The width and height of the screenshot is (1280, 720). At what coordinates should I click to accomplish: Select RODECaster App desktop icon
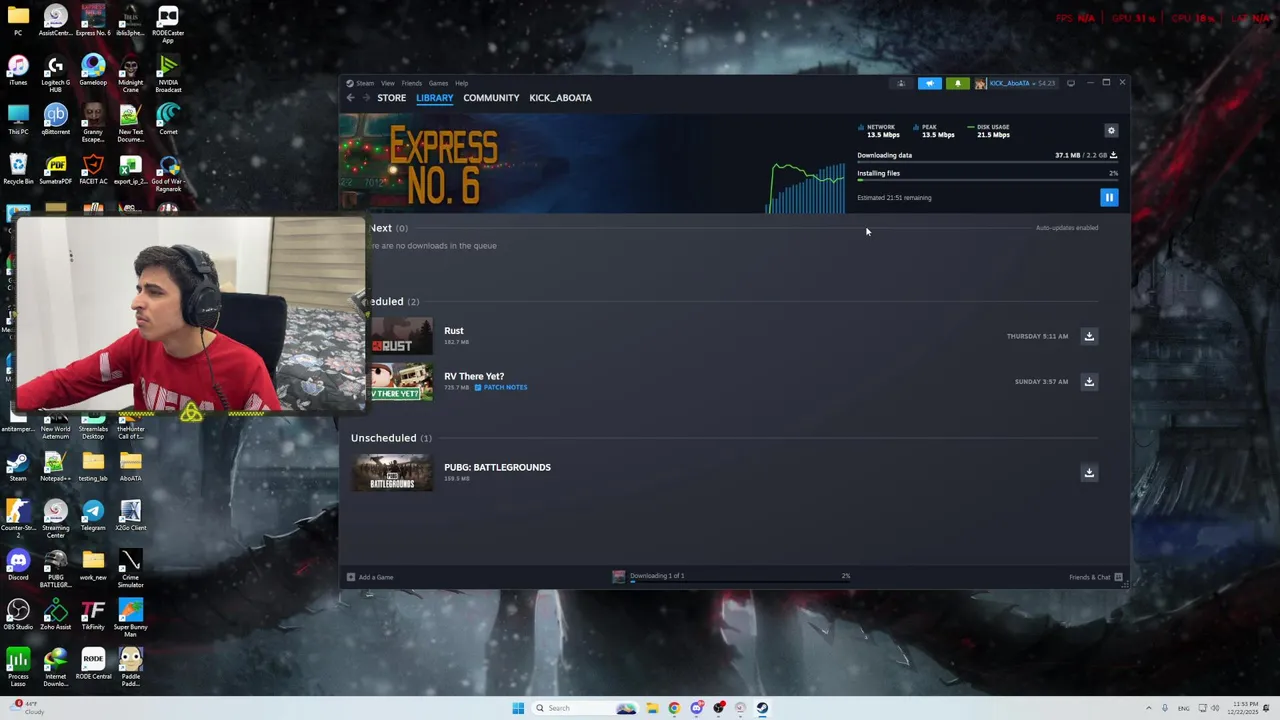pos(168,24)
